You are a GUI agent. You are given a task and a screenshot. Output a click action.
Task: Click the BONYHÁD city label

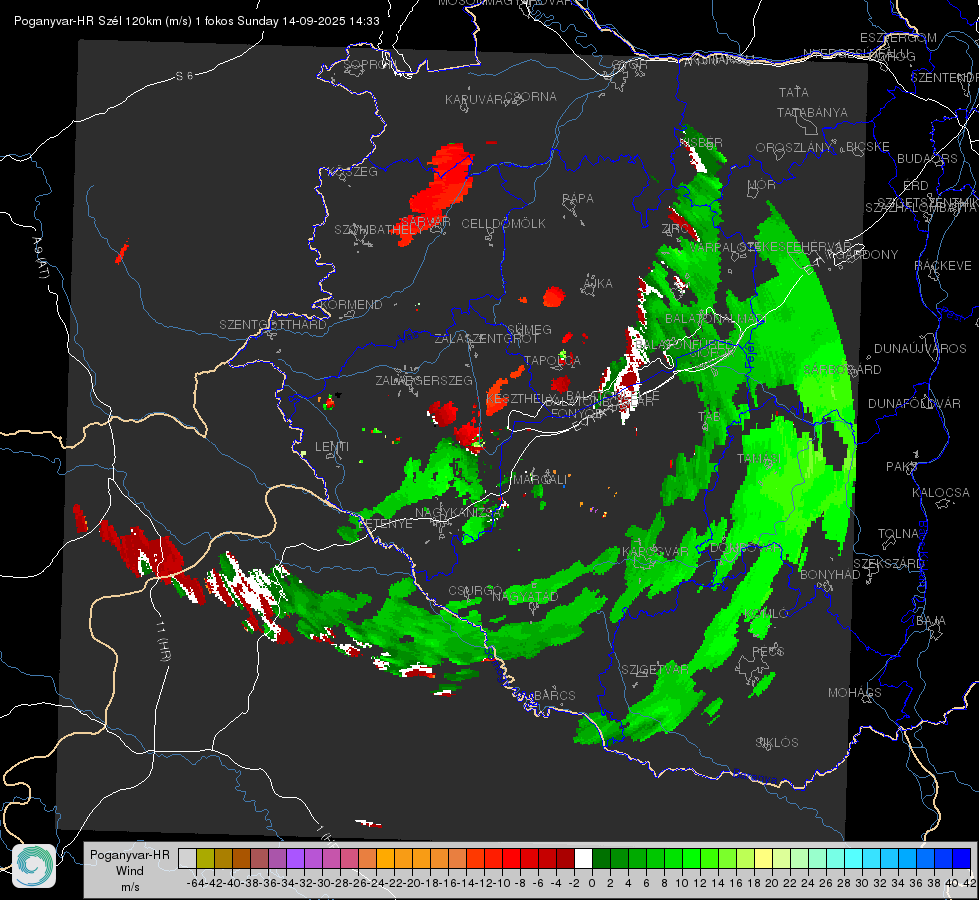pyautogui.click(x=830, y=575)
